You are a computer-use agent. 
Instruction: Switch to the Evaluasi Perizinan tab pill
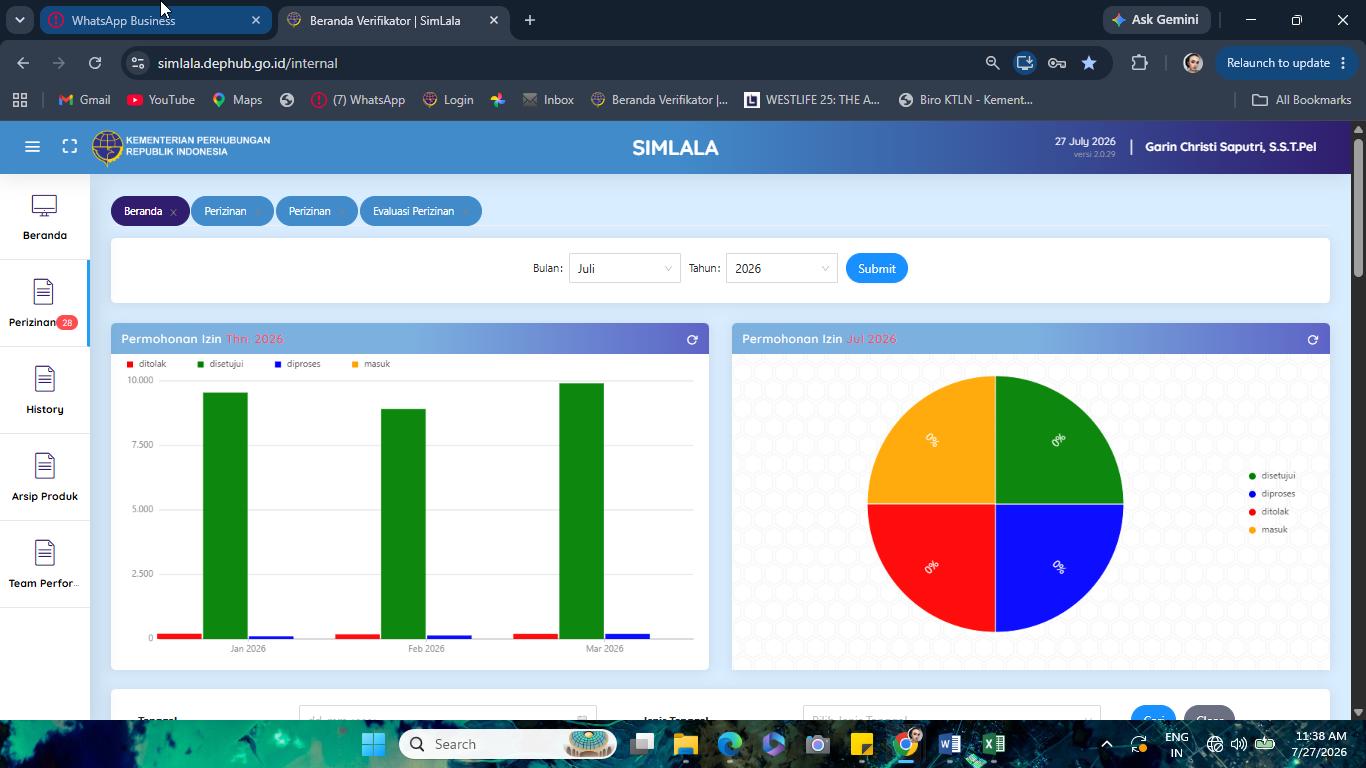[414, 212]
